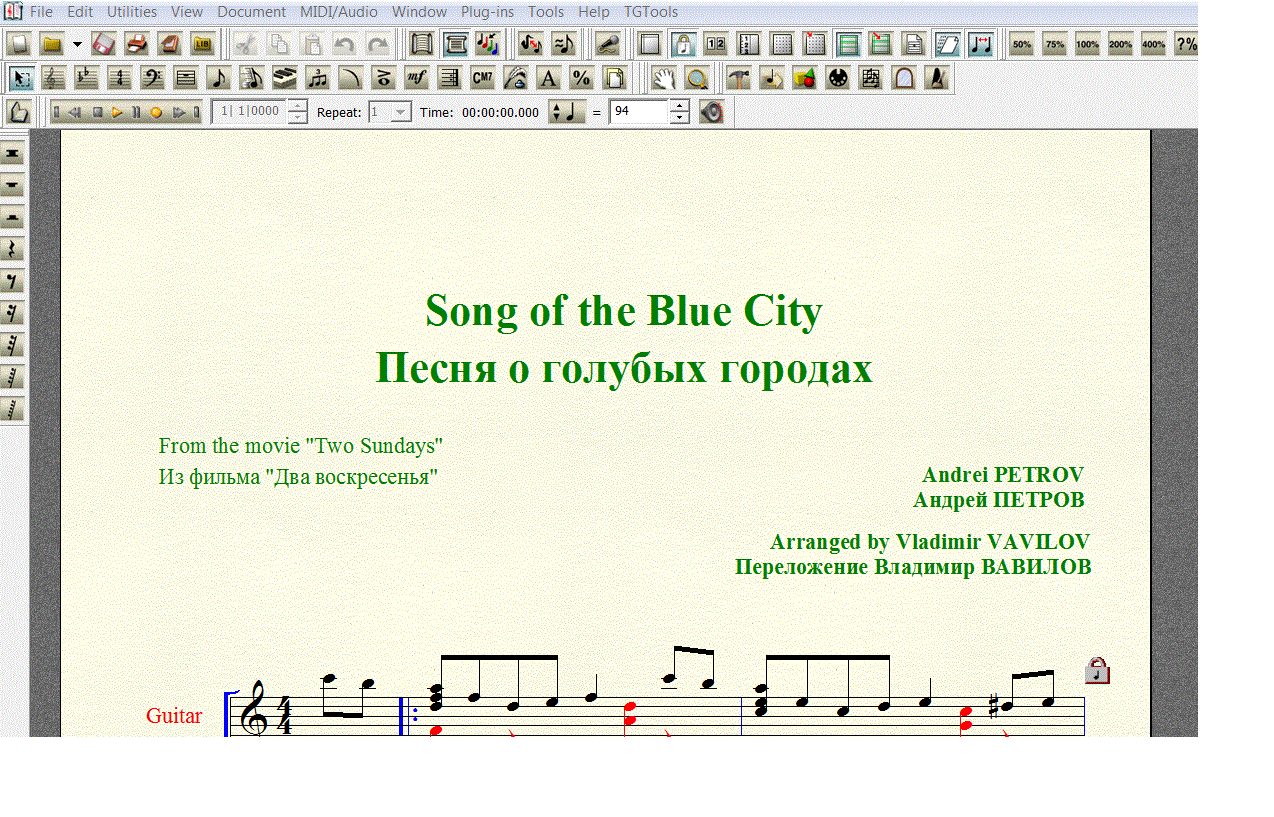The height and width of the screenshot is (817, 1274).
Task: Set zoom to 400% button
Action: [1154, 44]
